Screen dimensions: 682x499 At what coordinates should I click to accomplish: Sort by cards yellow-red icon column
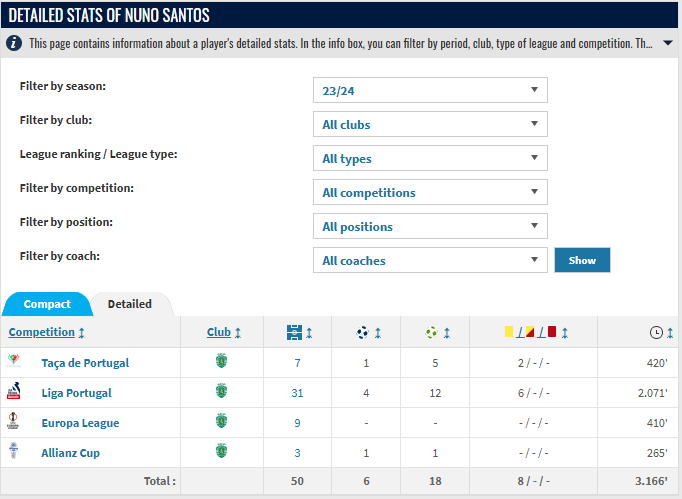tap(530, 332)
